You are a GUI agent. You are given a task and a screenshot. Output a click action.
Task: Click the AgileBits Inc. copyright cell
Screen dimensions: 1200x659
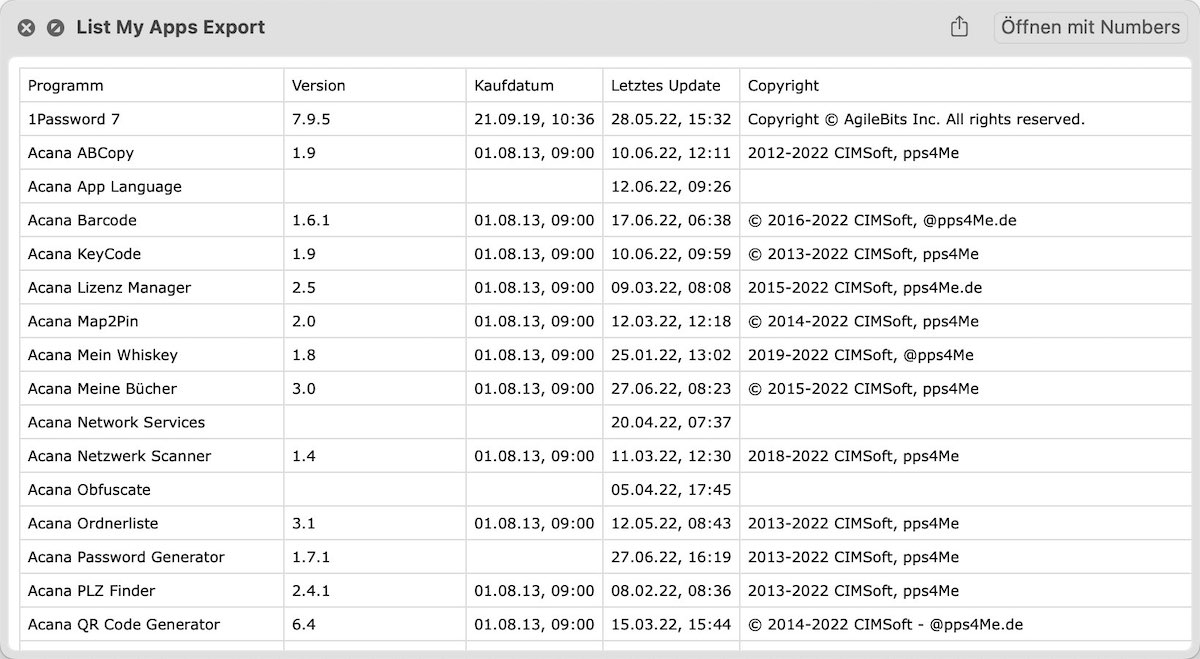(x=968, y=119)
